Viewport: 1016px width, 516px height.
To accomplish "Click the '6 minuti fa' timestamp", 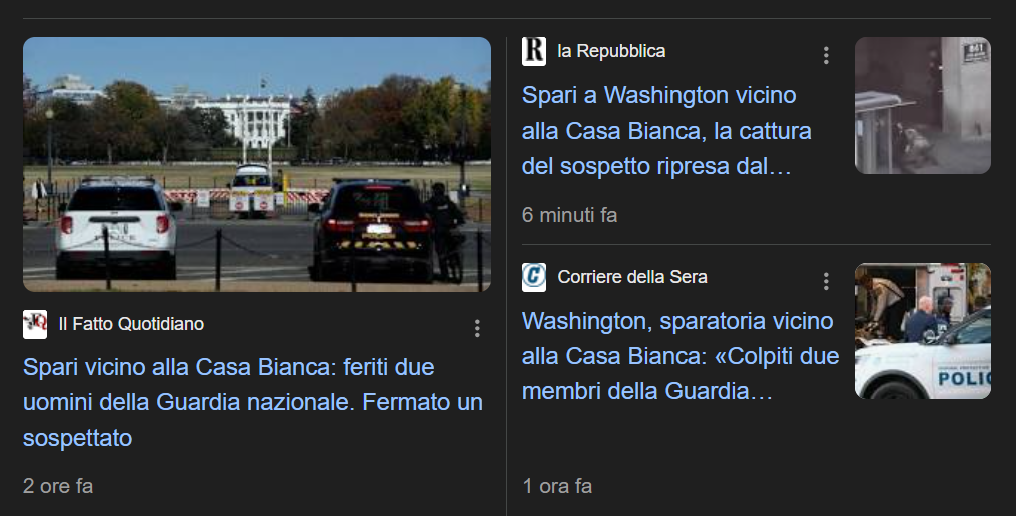I will click(x=570, y=215).
